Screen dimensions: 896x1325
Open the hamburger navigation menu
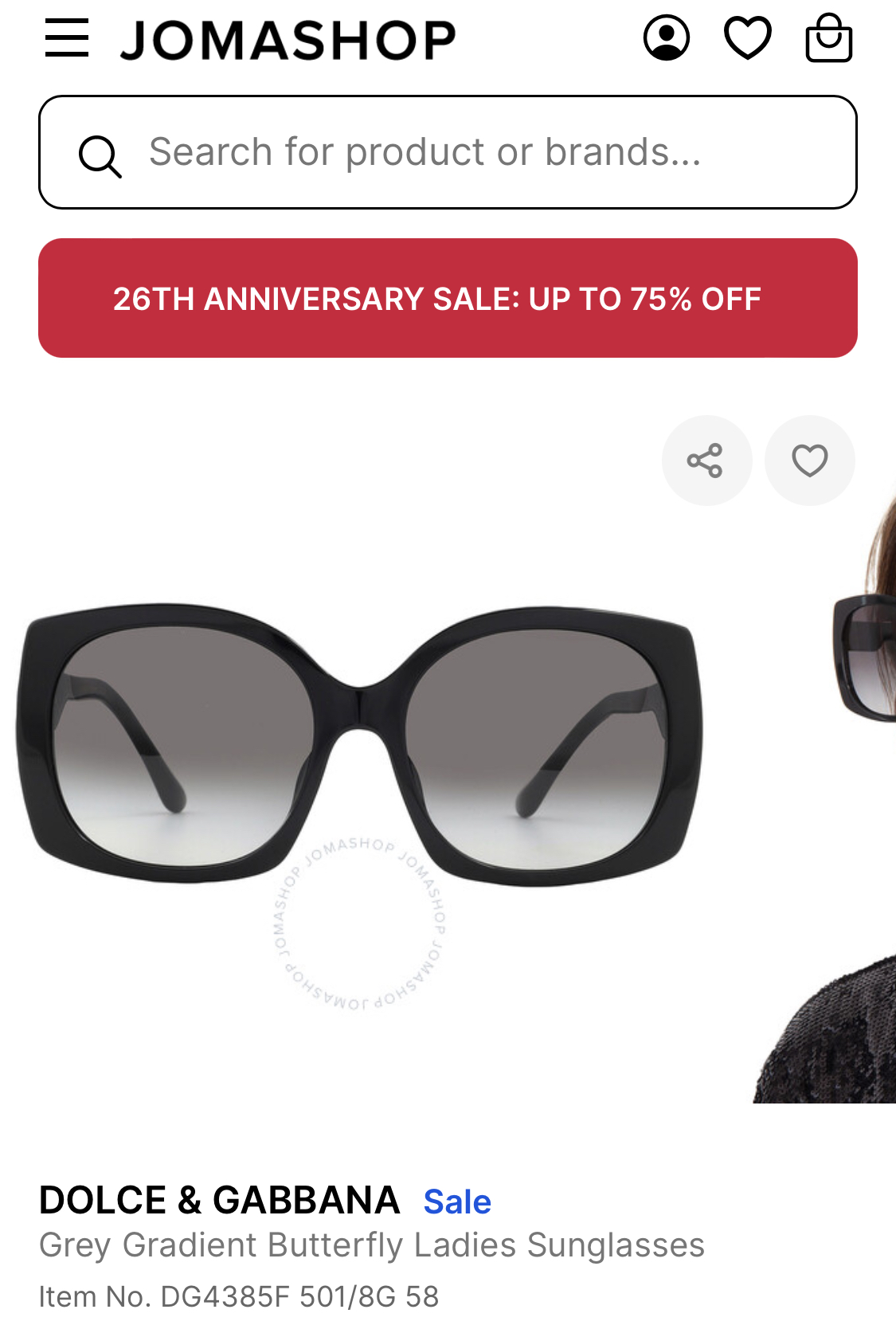(x=67, y=38)
